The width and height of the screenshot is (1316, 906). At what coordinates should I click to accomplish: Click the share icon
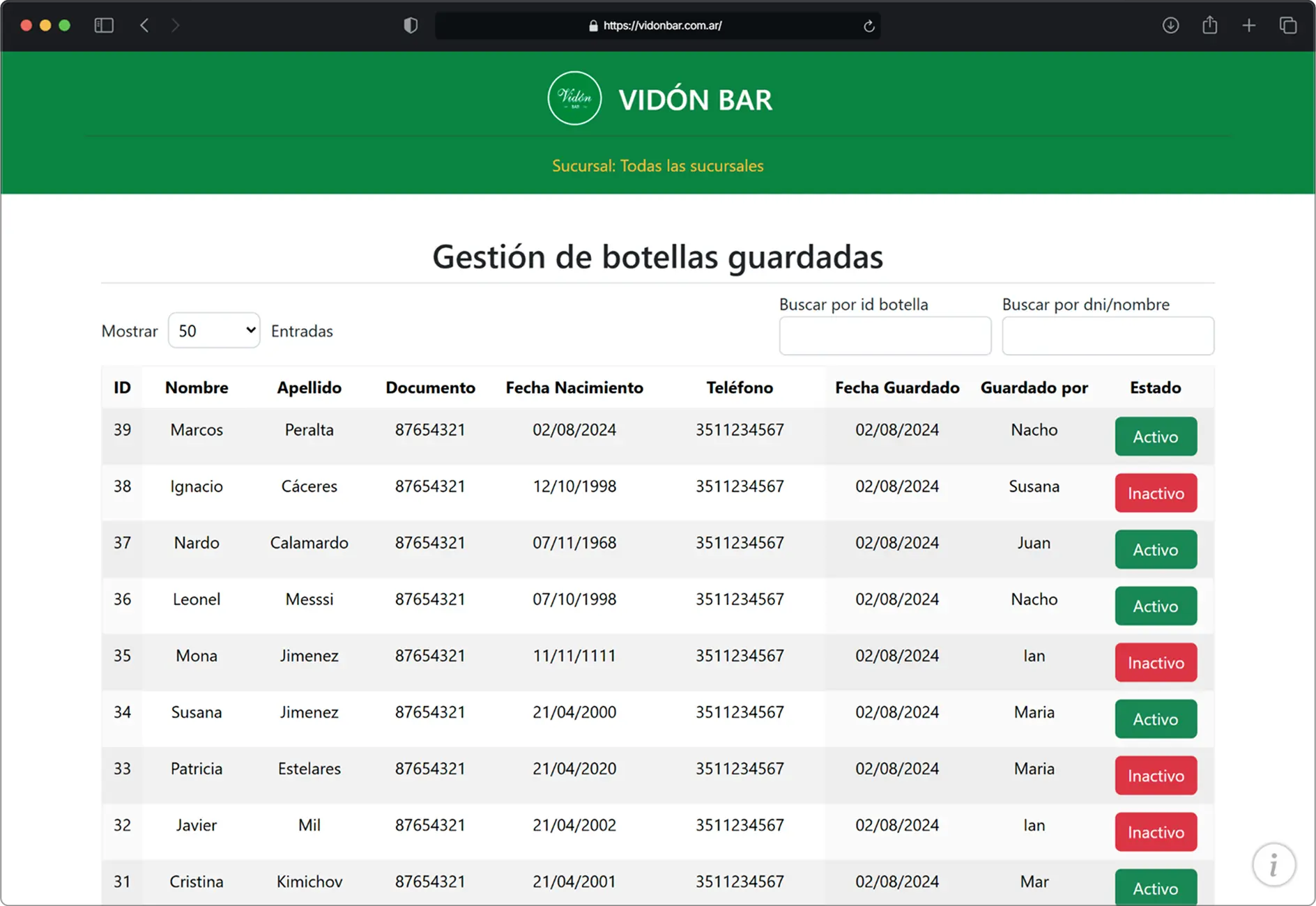(1210, 25)
